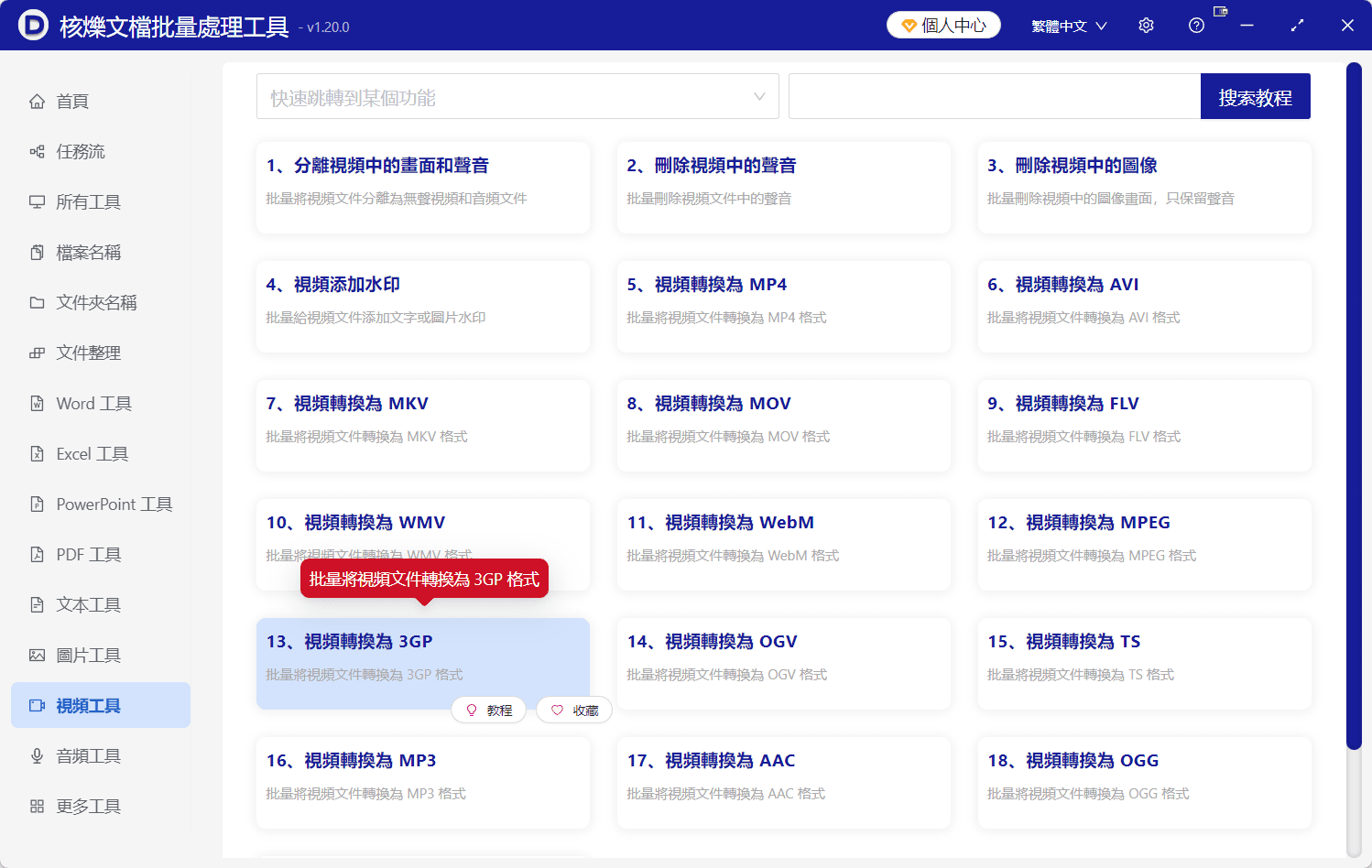Viewport: 1372px width, 868px height.
Task: Open the settings gear icon
Action: point(1146,26)
